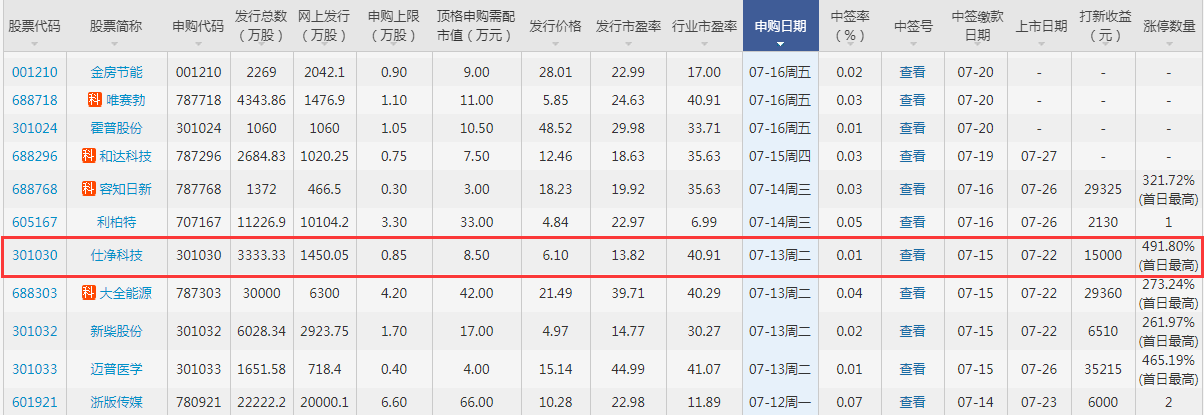This screenshot has height=415, width=1204.
Task: Open the 唯赛勃 stock name link
Action: pyautogui.click(x=125, y=100)
